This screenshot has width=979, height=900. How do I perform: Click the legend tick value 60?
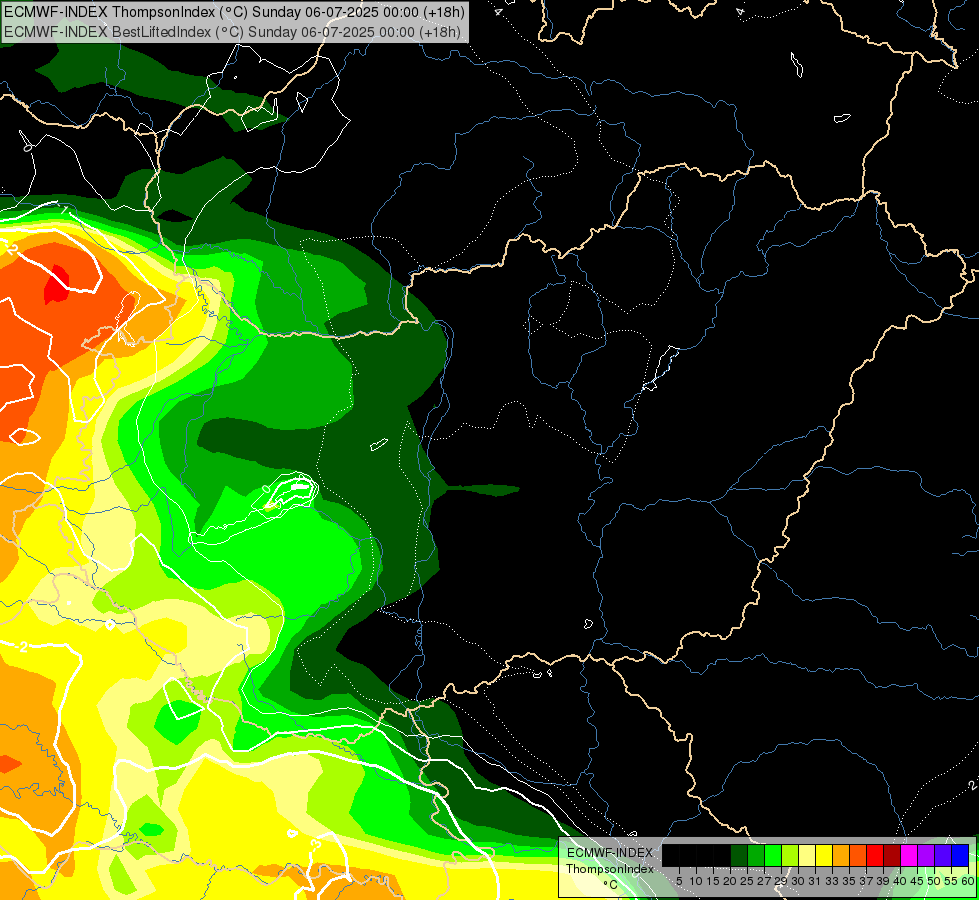click(x=968, y=881)
